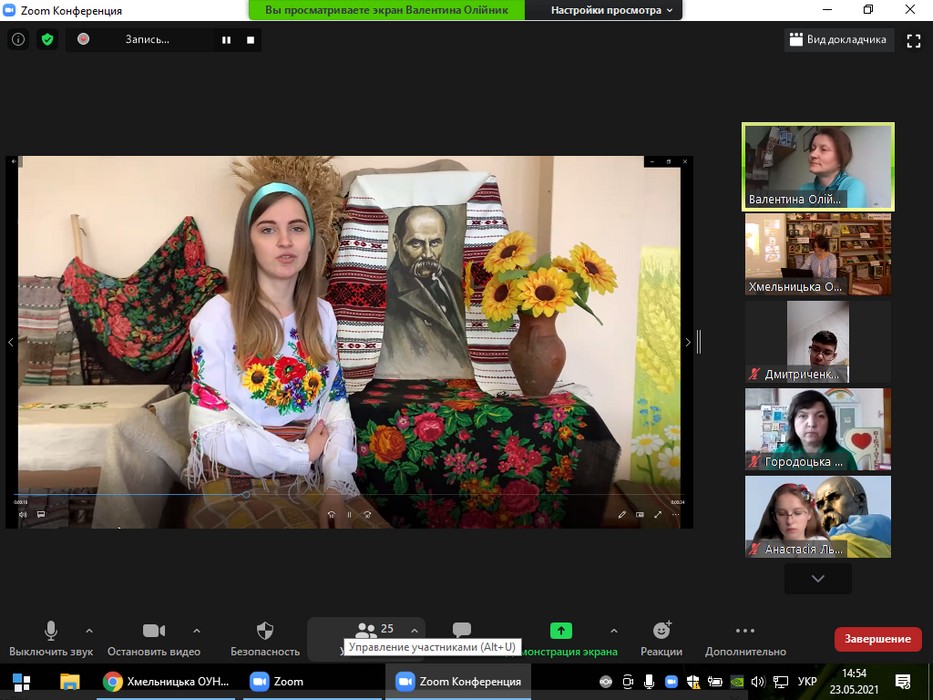Select Анастасія Ль... participant thumbnail
The height and width of the screenshot is (700, 933).
818,517
